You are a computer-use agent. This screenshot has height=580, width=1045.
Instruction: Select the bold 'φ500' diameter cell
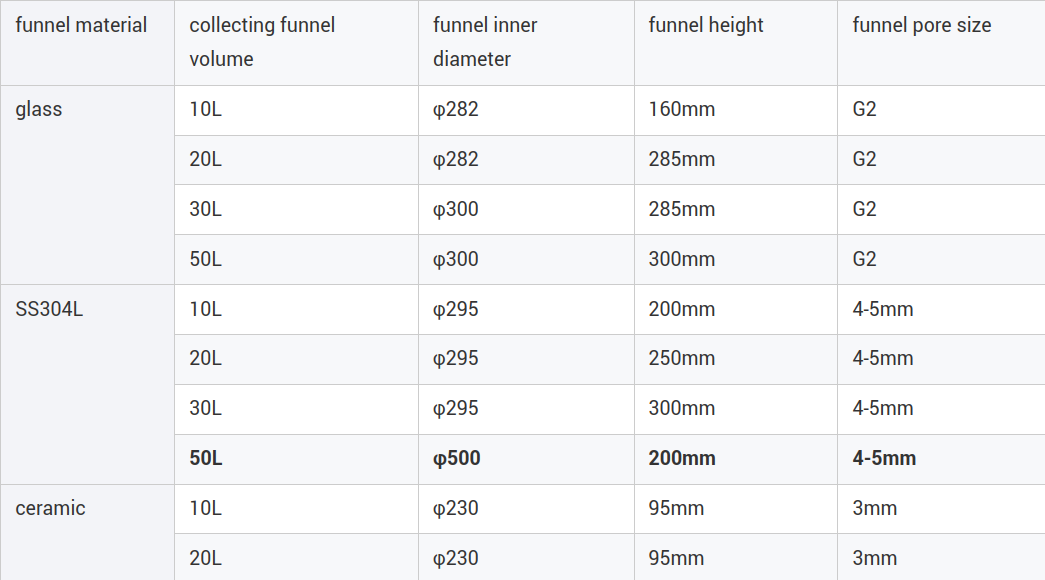(526, 459)
